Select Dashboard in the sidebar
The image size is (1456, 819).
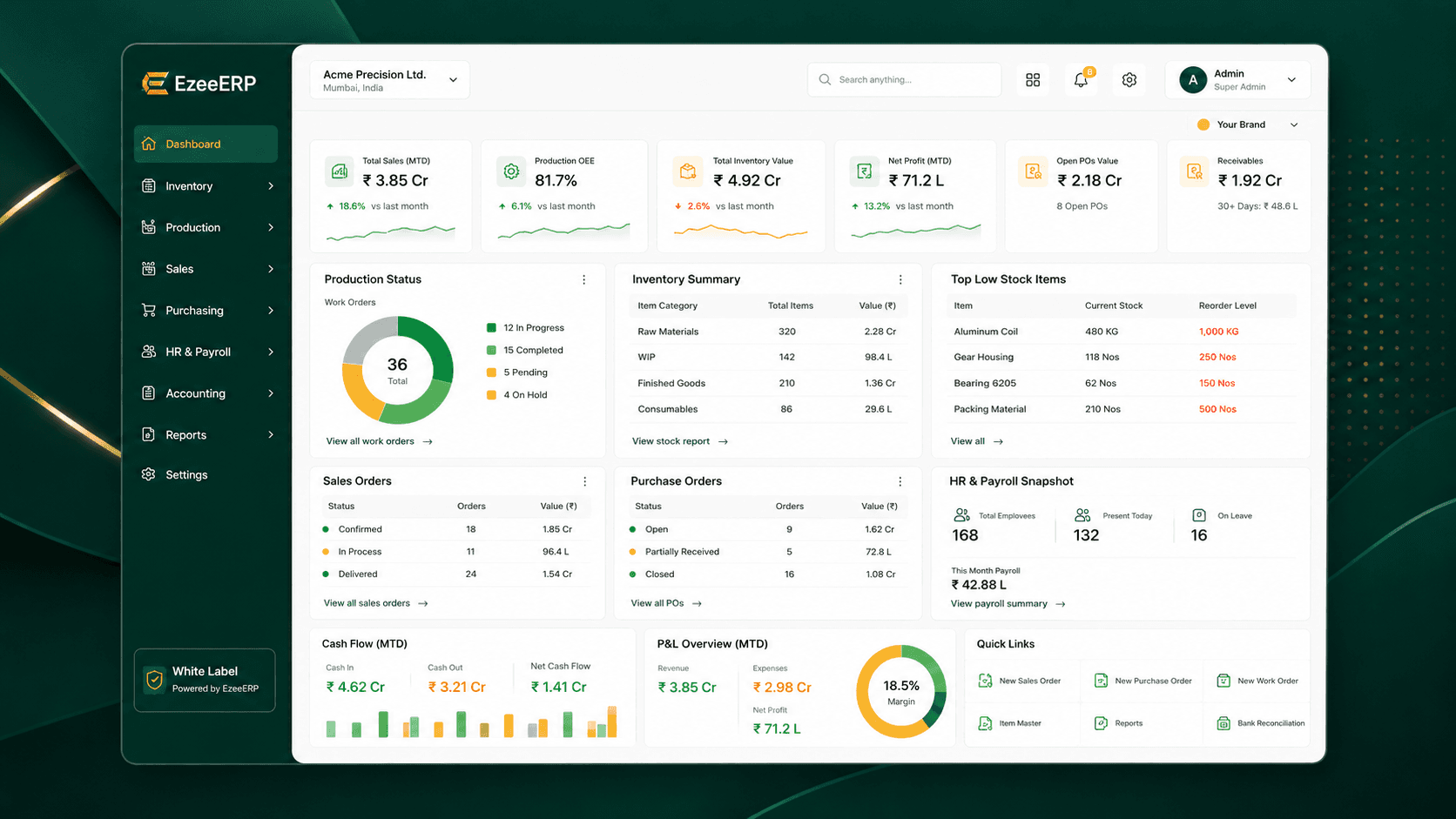coord(206,144)
